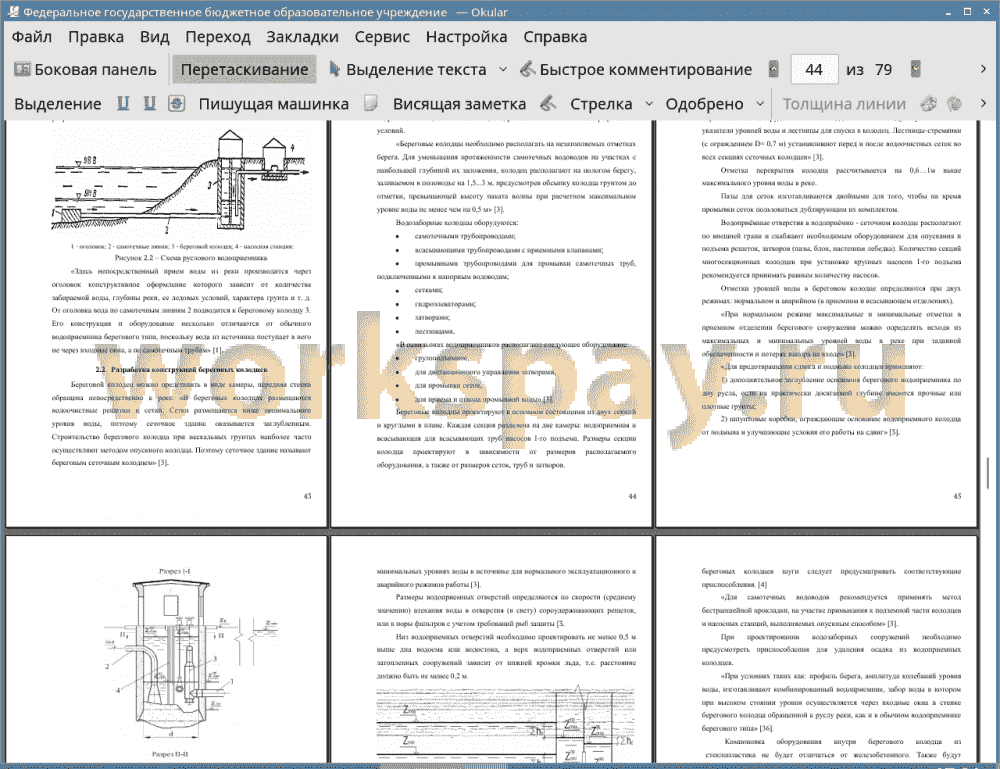Select the Squiggle wavy underline icon
The width and height of the screenshot is (1000, 769).
pyautogui.click(x=150, y=103)
